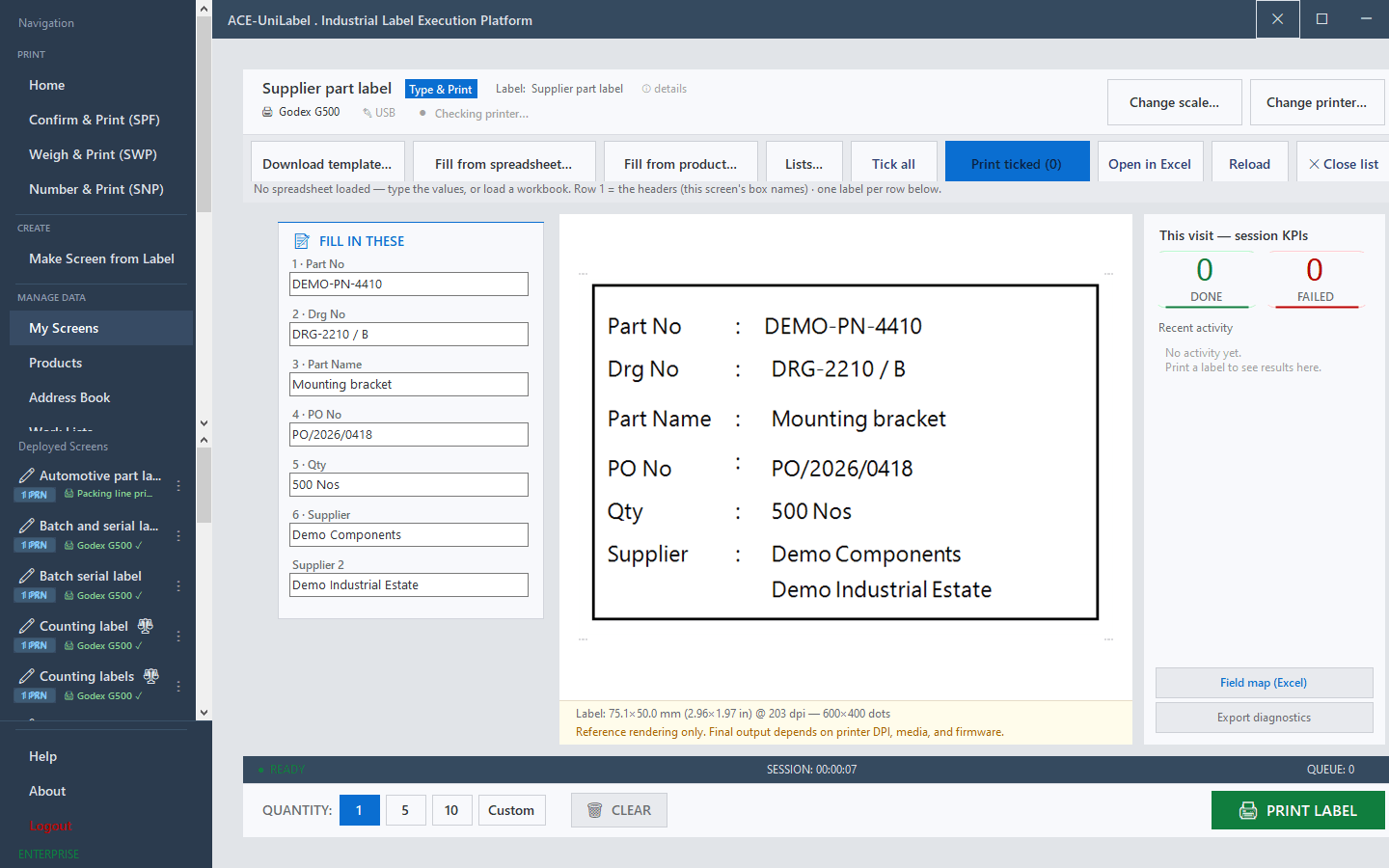Viewport: 1389px width, 868px height.
Task: Open the Change scale... options
Action: point(1174,102)
